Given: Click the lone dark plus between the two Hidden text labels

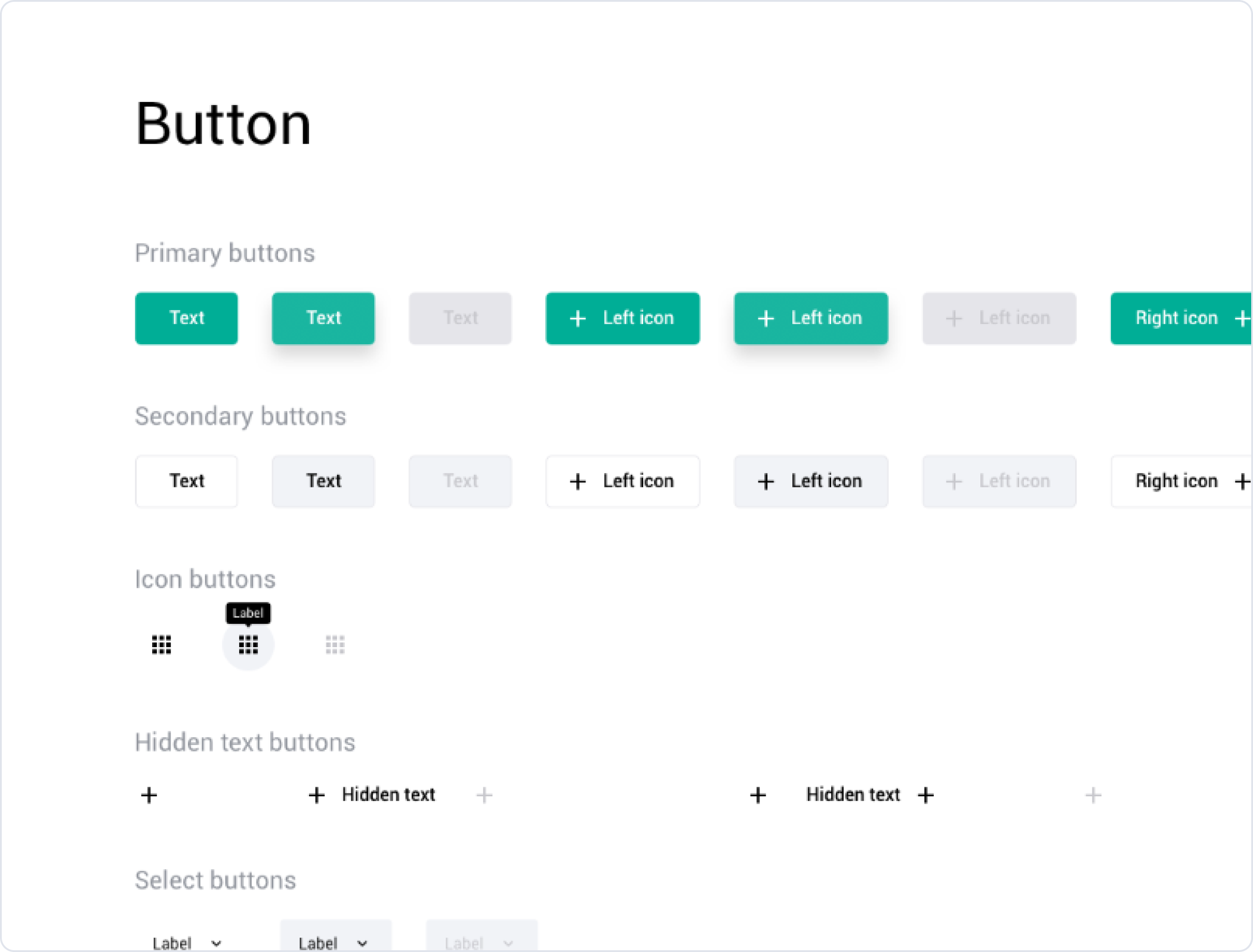Looking at the screenshot, I should (x=758, y=795).
